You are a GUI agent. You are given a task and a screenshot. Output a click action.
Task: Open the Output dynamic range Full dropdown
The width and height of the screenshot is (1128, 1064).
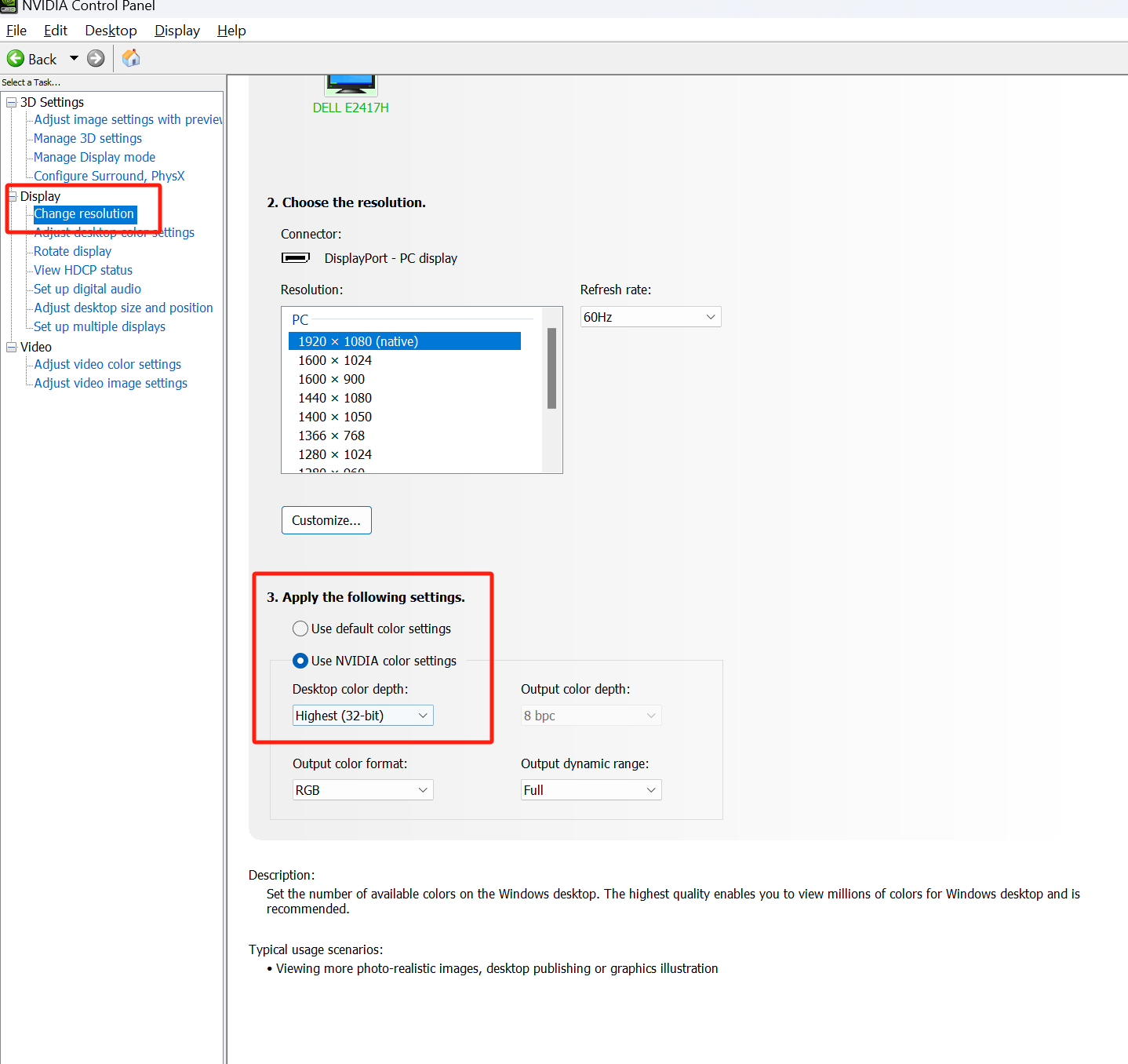pos(591,790)
